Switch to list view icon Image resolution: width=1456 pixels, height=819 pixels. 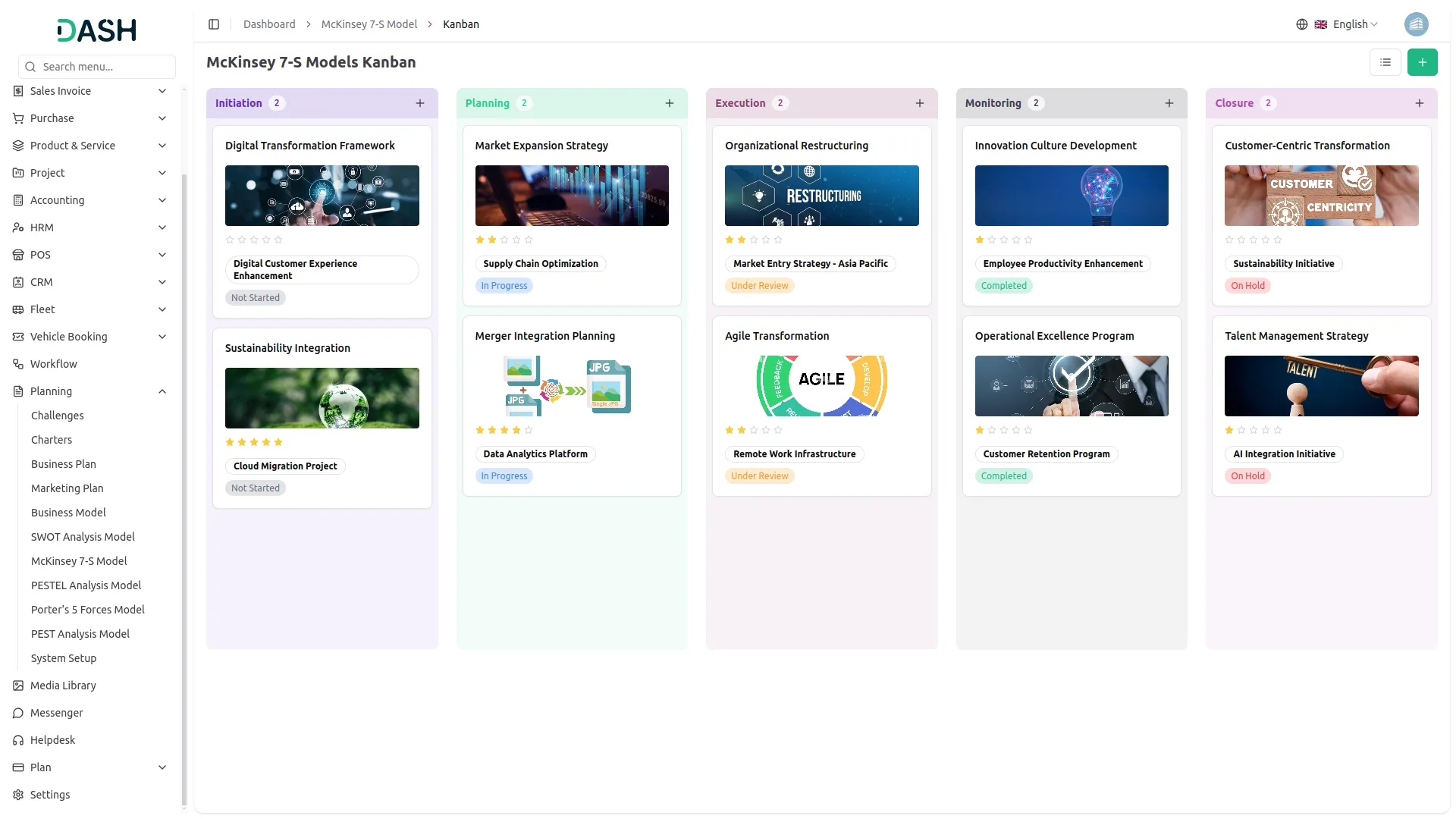1385,62
